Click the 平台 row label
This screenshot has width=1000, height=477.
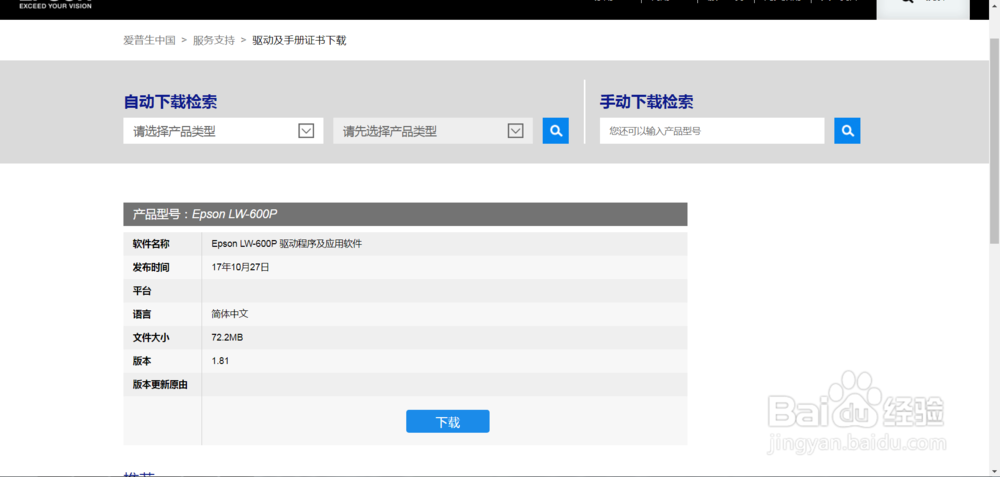click(142, 291)
